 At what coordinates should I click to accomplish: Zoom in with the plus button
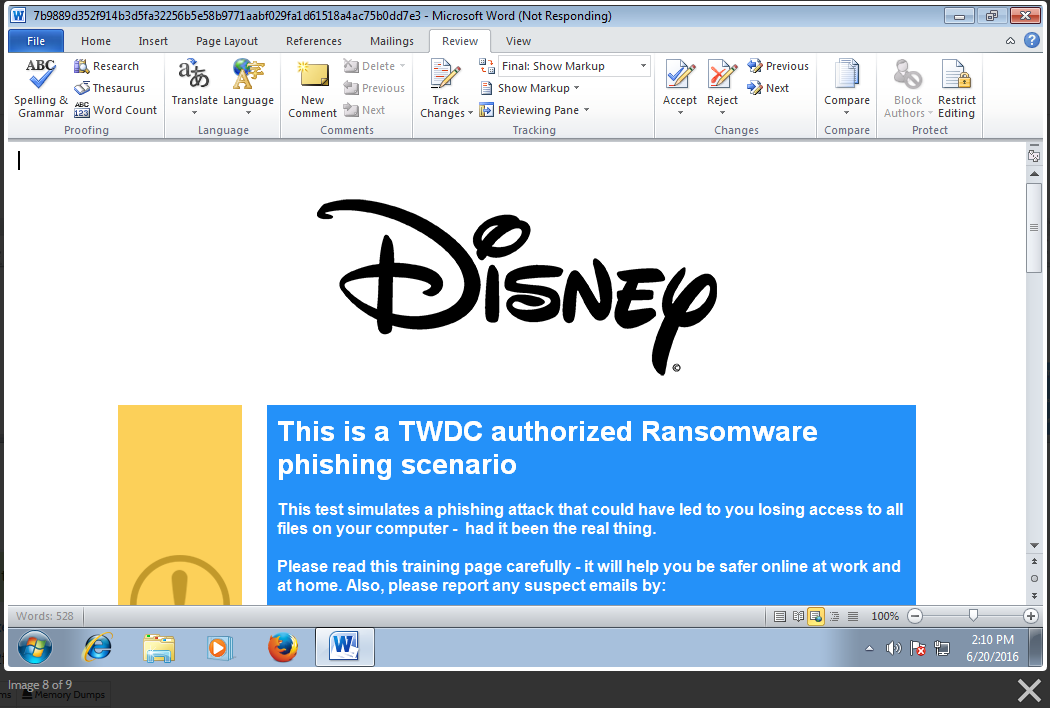coord(1031,616)
